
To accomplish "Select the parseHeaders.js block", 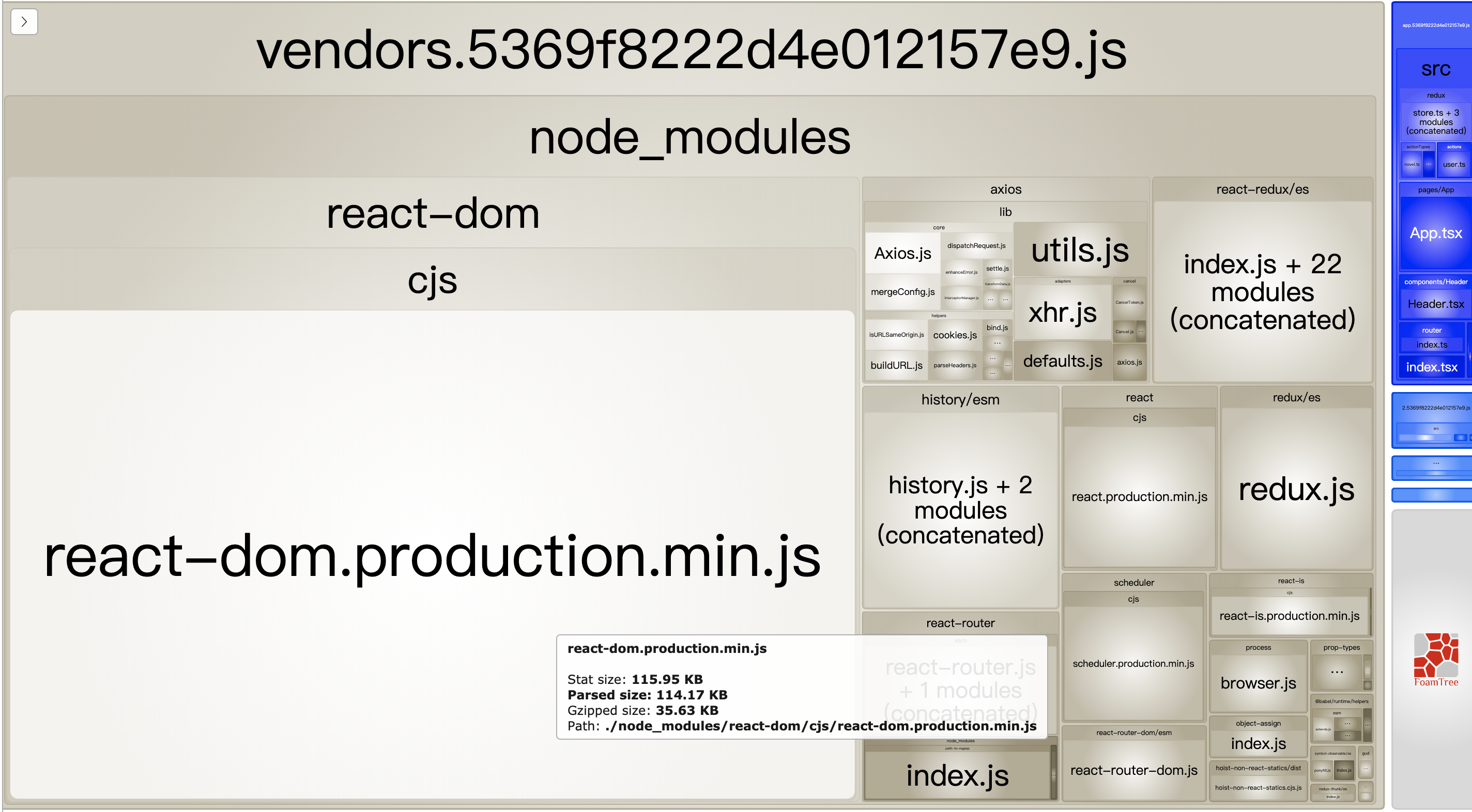I will coord(954,366).
